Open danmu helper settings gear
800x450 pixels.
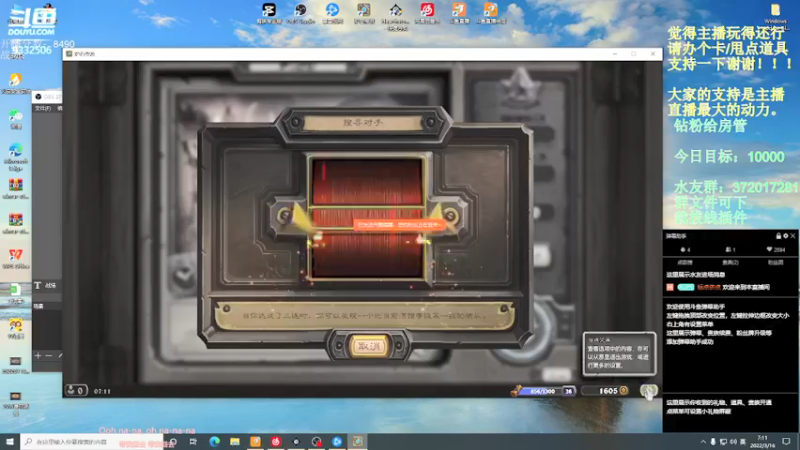tap(786, 236)
